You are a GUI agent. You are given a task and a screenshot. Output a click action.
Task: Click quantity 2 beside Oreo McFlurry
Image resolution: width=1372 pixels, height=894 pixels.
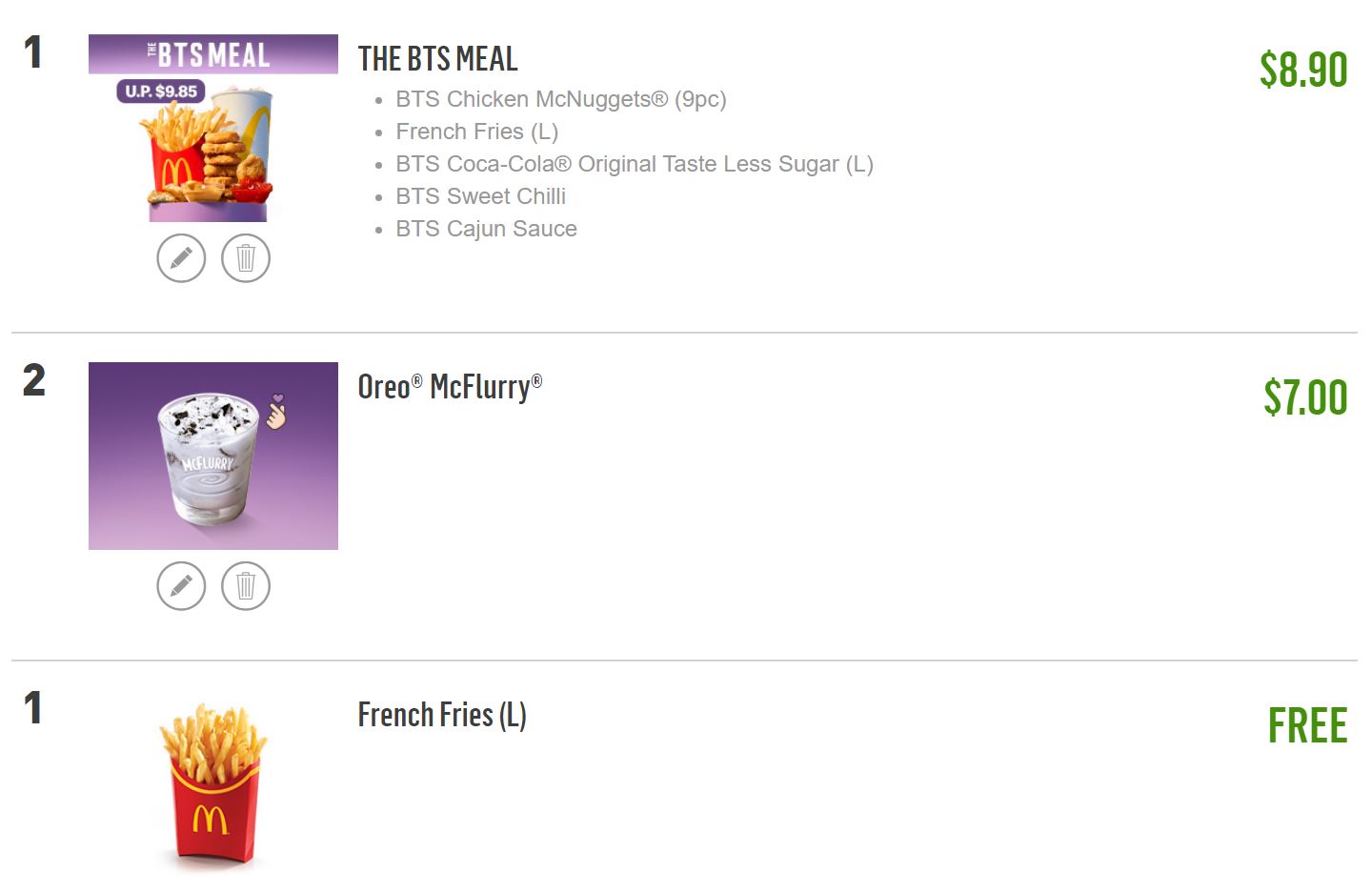pyautogui.click(x=34, y=381)
